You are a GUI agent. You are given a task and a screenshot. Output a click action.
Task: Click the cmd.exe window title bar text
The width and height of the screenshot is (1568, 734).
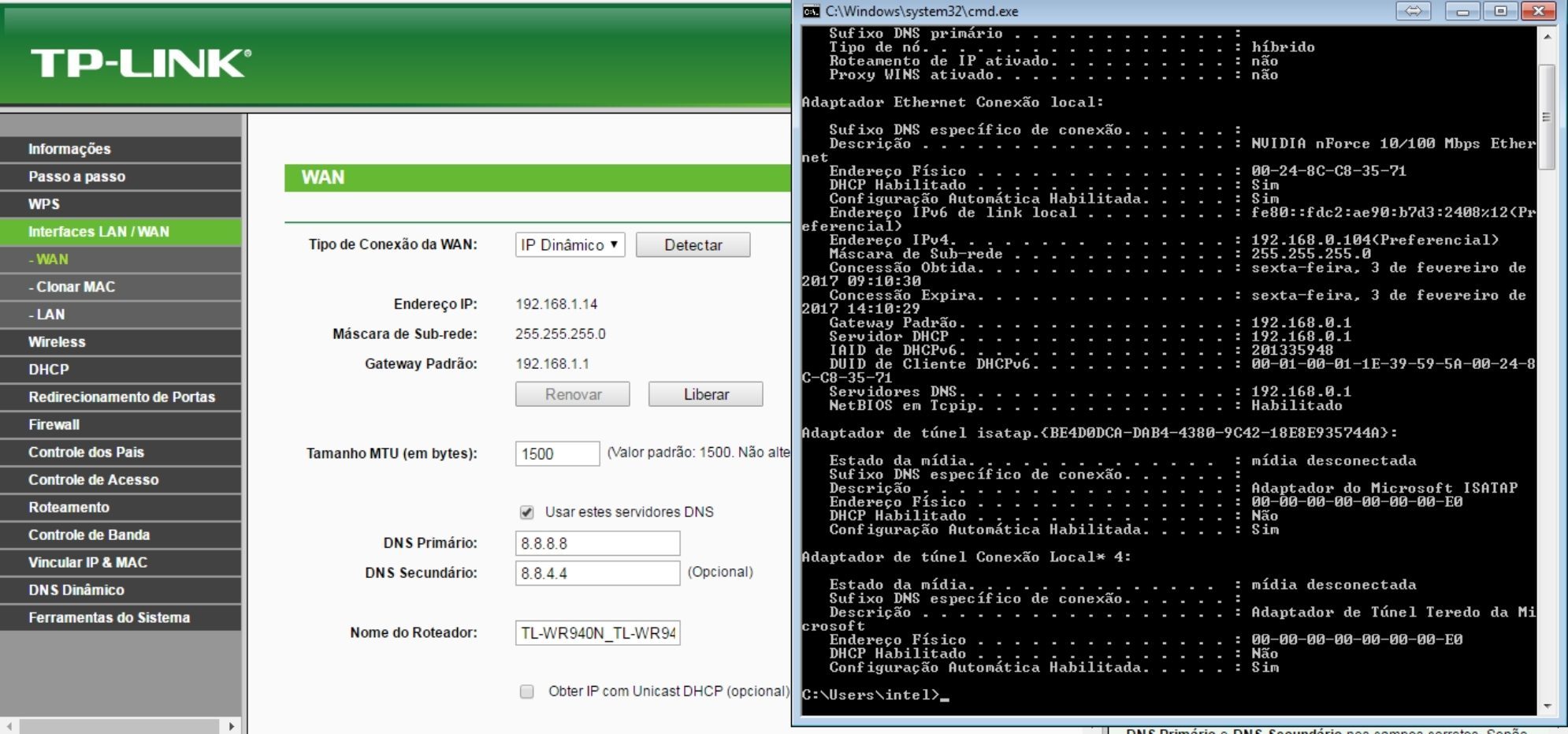922,11
